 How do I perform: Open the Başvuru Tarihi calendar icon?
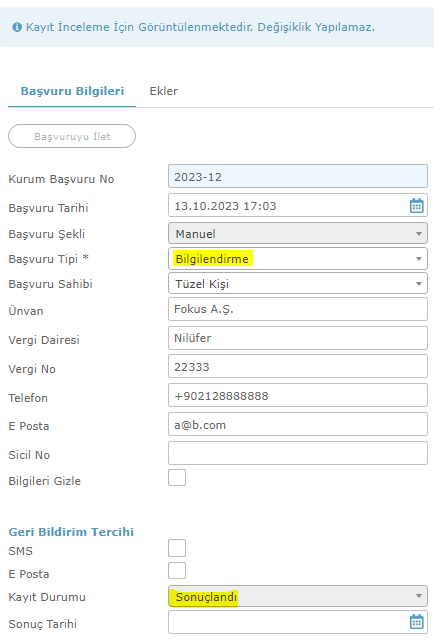tap(416, 205)
